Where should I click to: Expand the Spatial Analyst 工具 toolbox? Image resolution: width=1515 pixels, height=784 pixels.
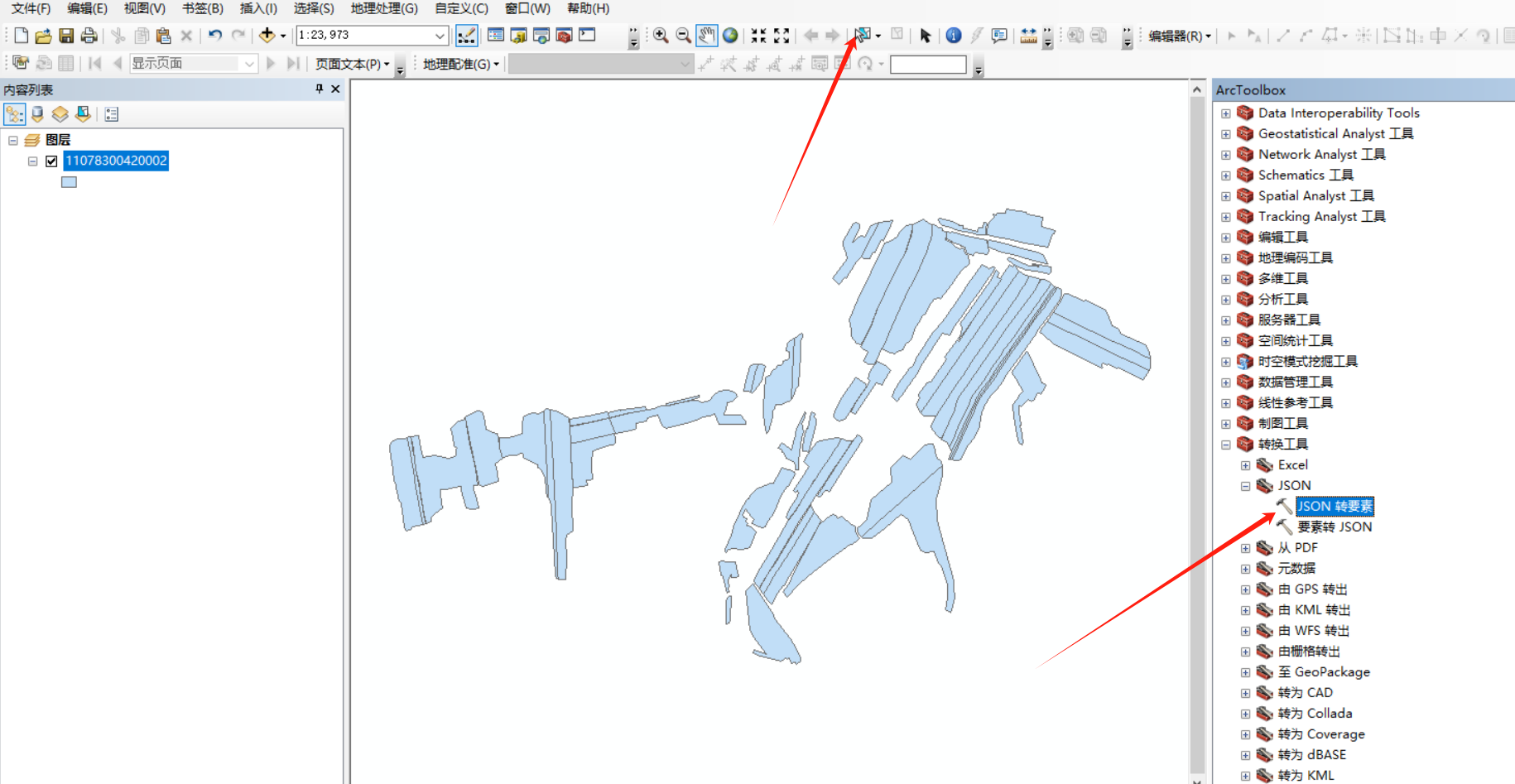tap(1226, 196)
